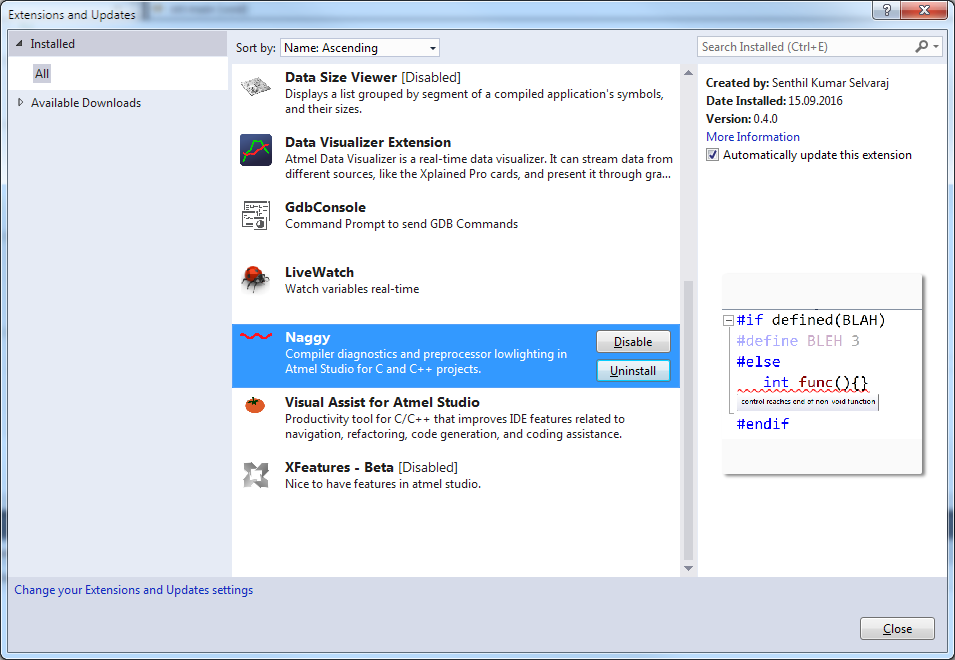The image size is (955, 660).
Task: Select the Visual Assist for Atmel Studio title
Action: click(x=382, y=402)
